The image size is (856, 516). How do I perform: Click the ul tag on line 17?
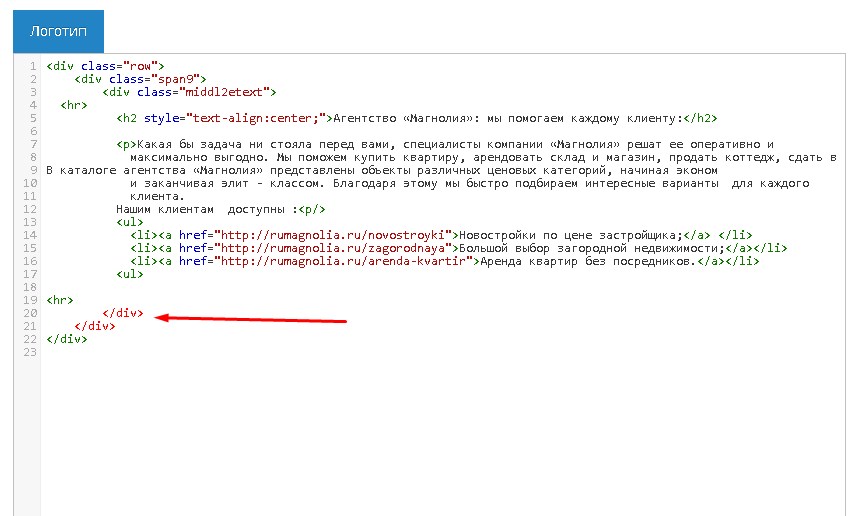[130, 274]
